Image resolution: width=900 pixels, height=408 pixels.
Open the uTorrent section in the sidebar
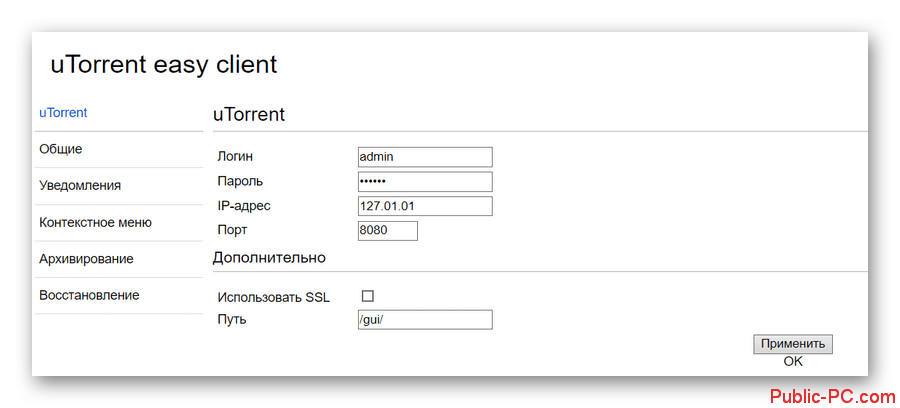point(63,113)
